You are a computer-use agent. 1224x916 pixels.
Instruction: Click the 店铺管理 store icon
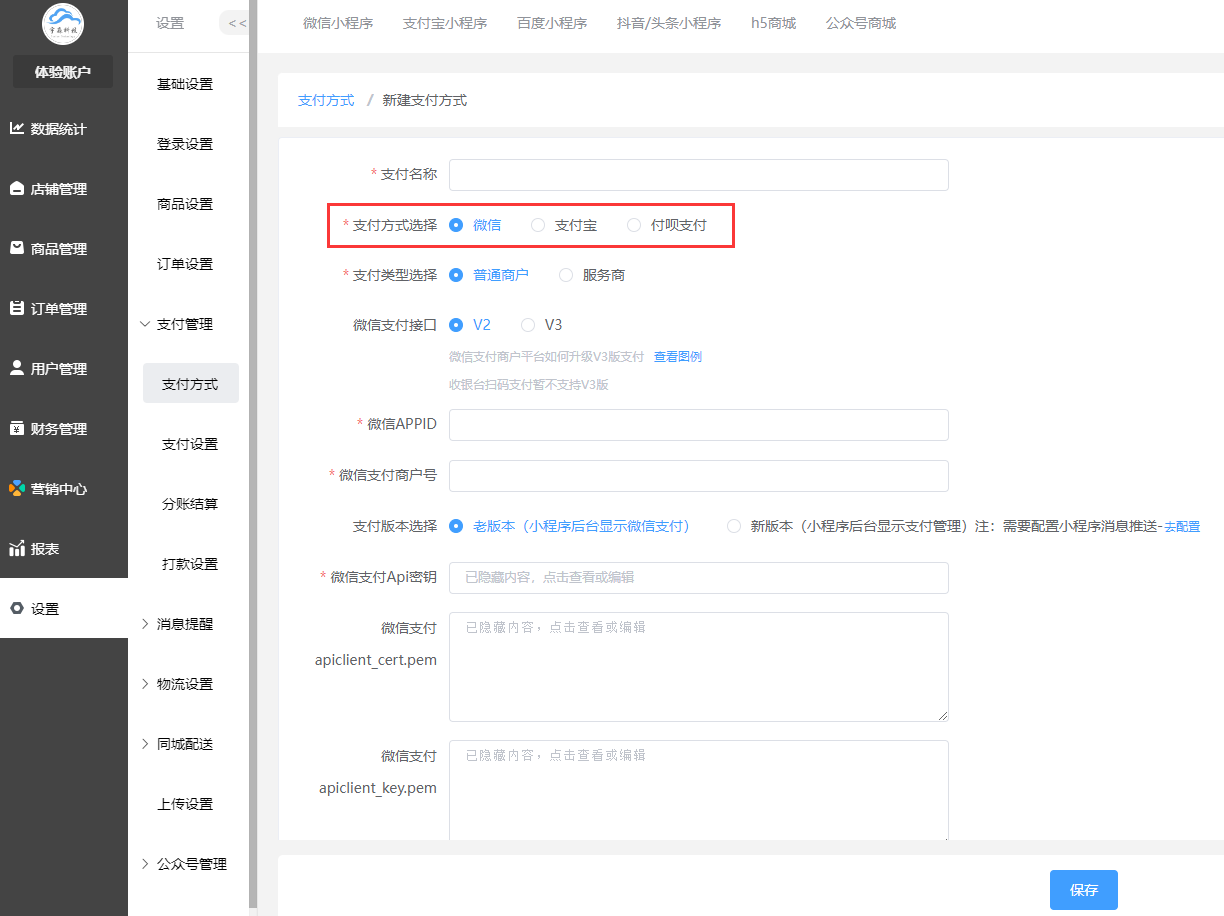point(17,189)
